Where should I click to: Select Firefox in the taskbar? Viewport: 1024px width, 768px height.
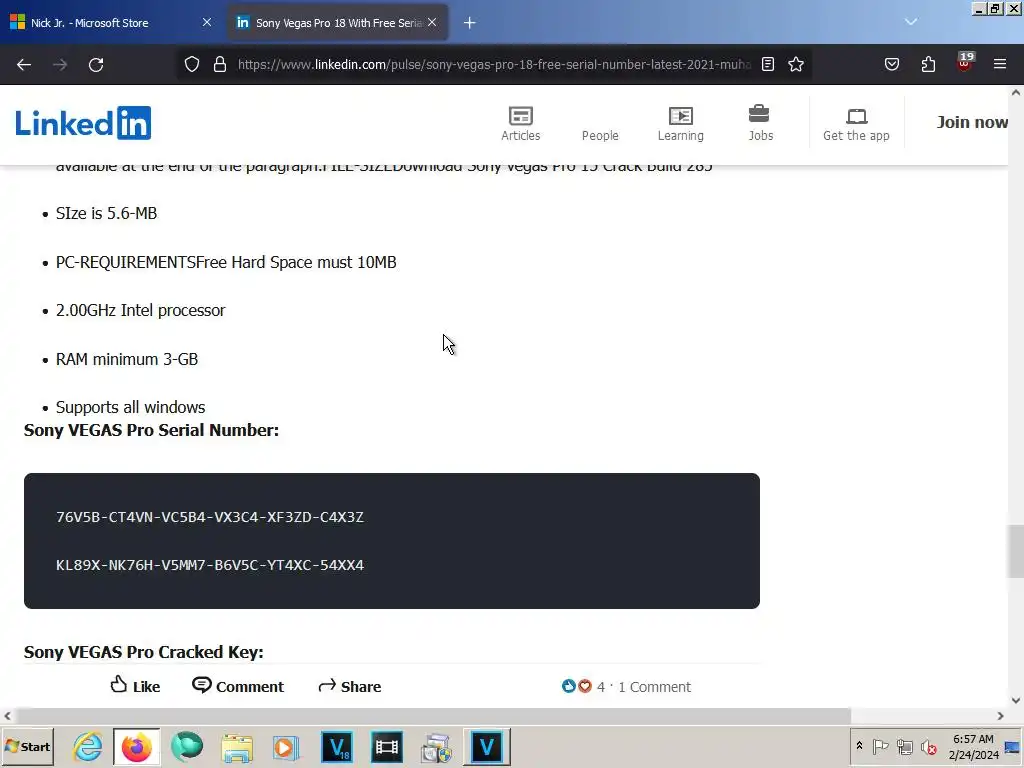pyautogui.click(x=136, y=746)
